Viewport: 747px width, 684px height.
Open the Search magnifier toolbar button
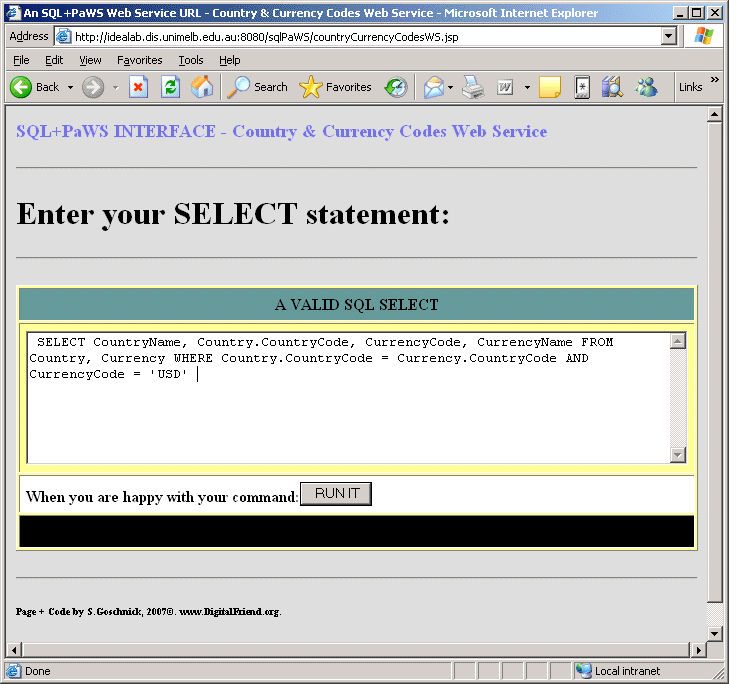[x=257, y=88]
